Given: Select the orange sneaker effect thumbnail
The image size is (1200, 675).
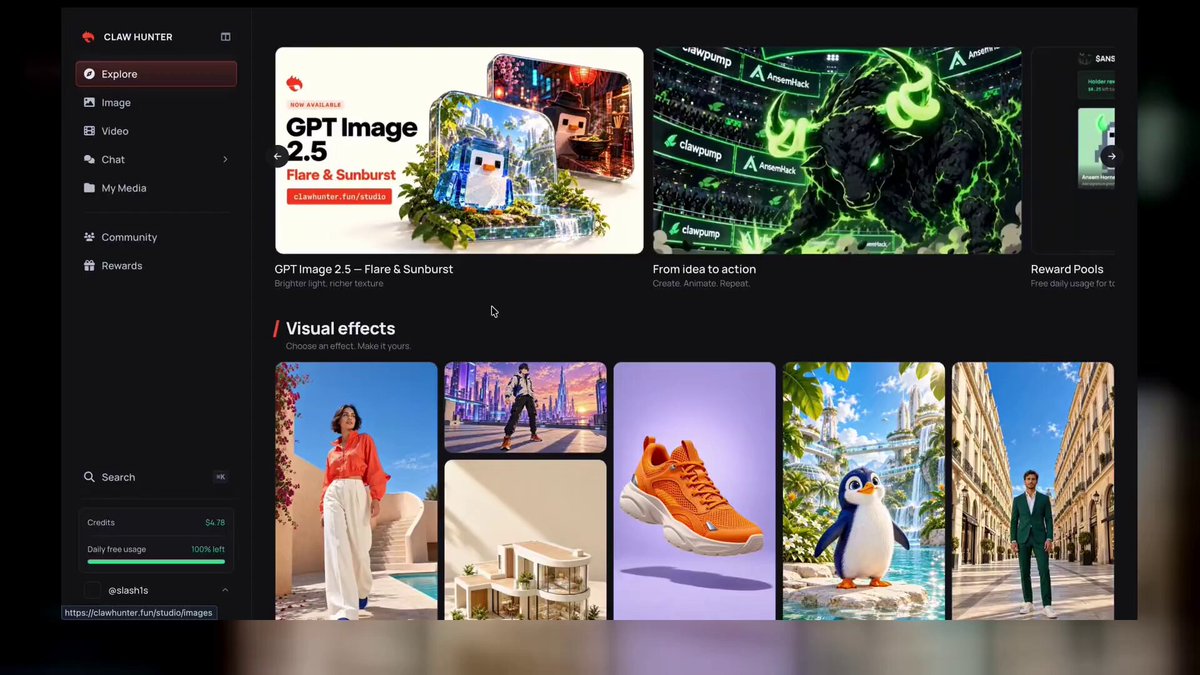Looking at the screenshot, I should pyautogui.click(x=694, y=491).
